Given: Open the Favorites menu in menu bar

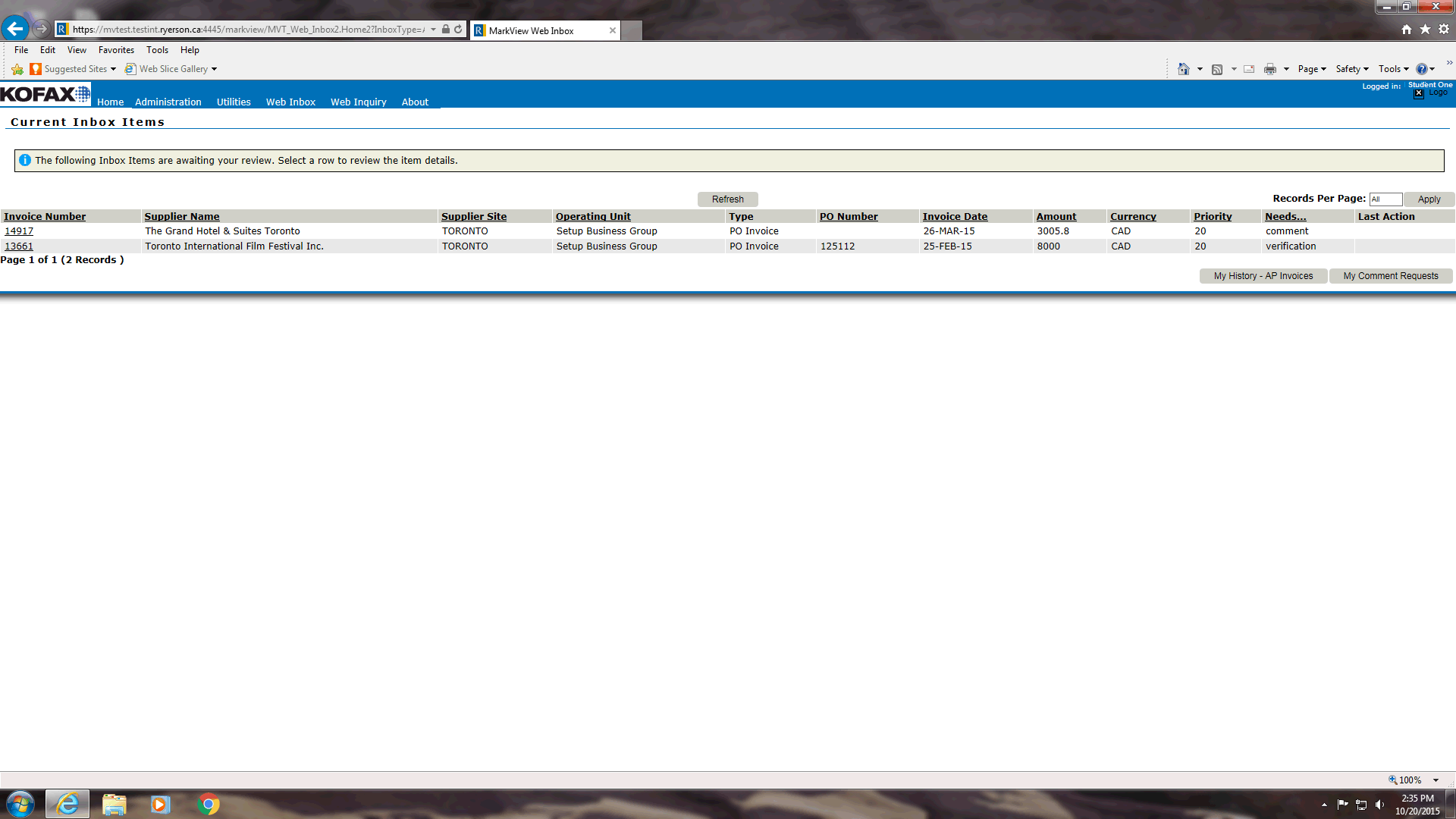Looking at the screenshot, I should (x=116, y=50).
